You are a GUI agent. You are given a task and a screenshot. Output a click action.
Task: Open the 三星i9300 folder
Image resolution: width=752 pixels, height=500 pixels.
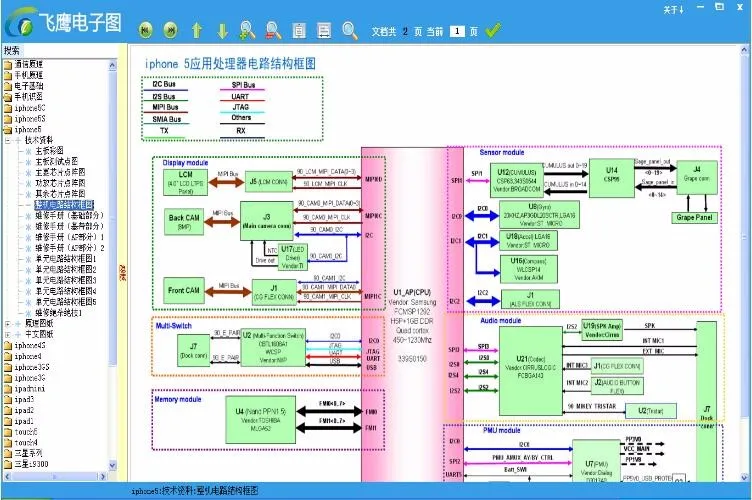point(27,464)
